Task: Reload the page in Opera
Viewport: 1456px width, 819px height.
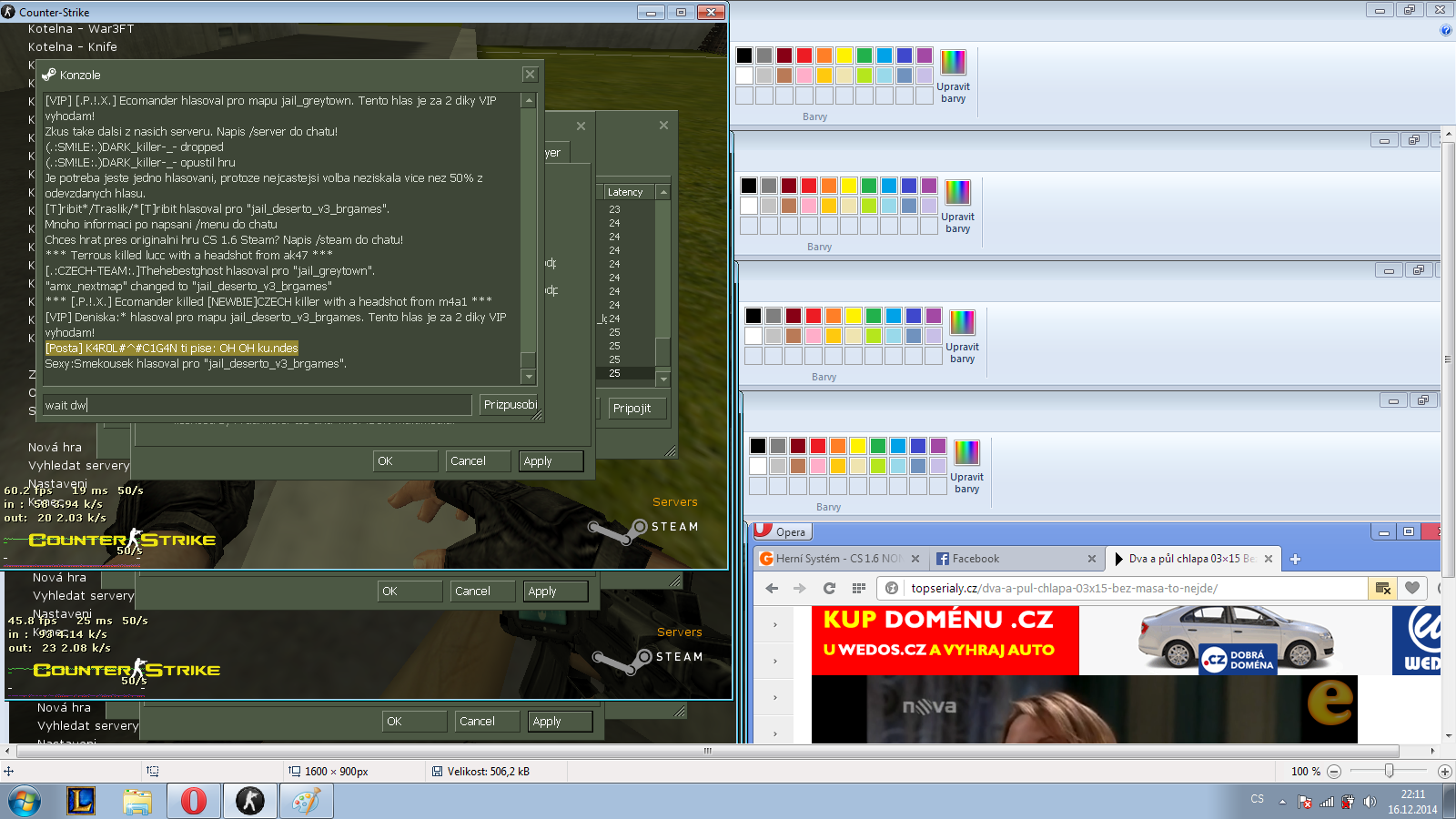Action: (829, 589)
